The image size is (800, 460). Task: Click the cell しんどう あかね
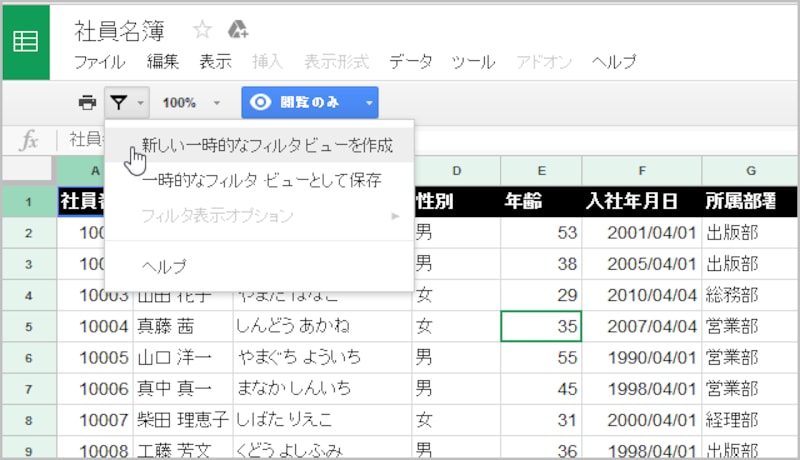(x=322, y=326)
